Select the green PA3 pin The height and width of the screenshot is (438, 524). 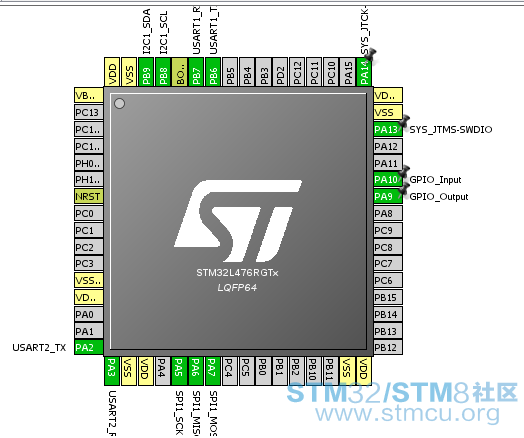click(x=112, y=371)
